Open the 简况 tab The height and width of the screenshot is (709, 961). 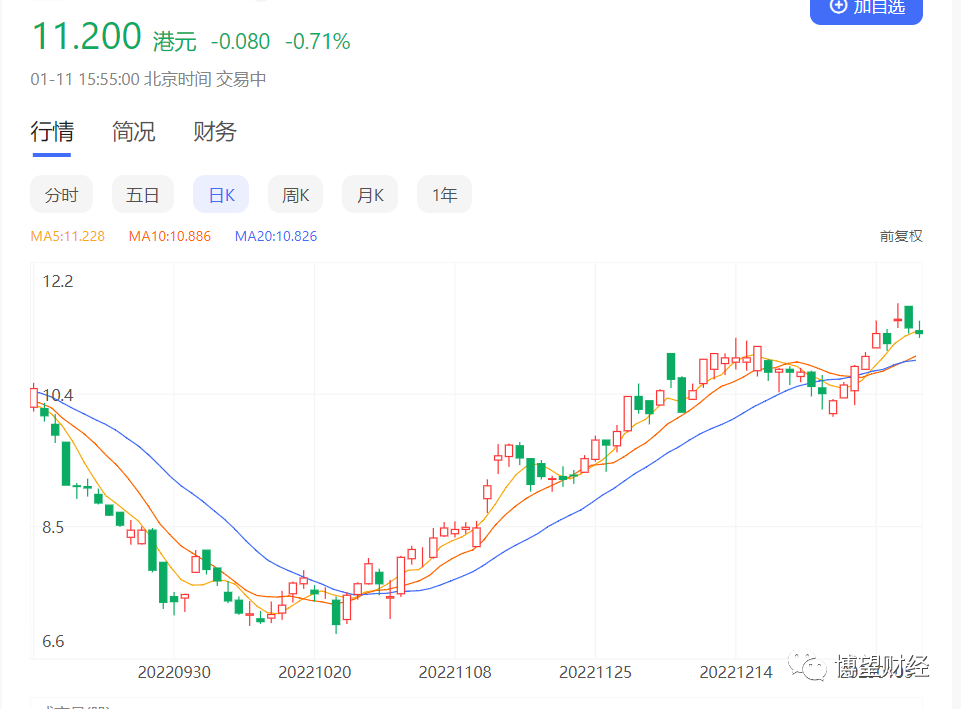pyautogui.click(x=134, y=132)
